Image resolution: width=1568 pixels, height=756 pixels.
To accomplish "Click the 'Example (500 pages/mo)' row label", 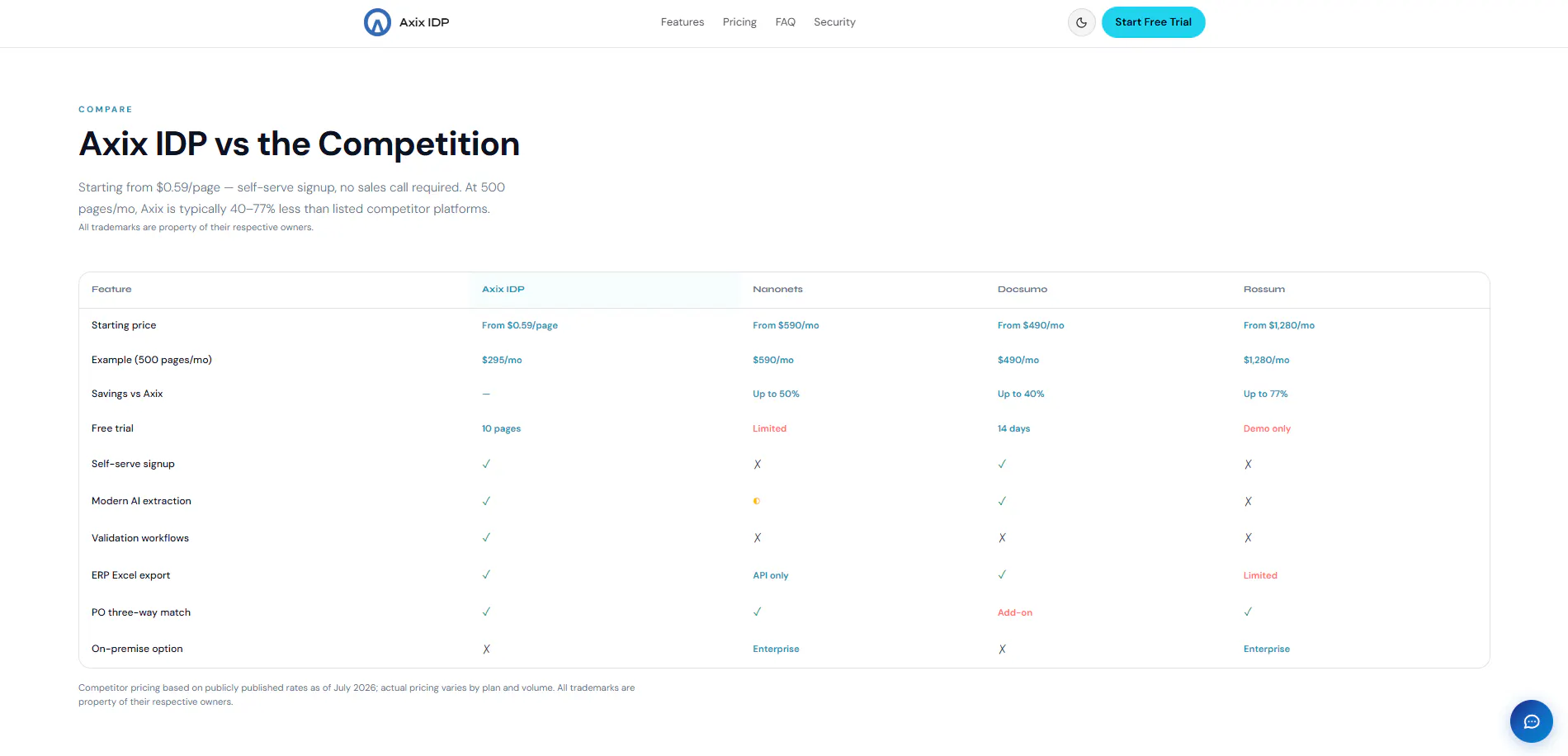I will coord(152,360).
